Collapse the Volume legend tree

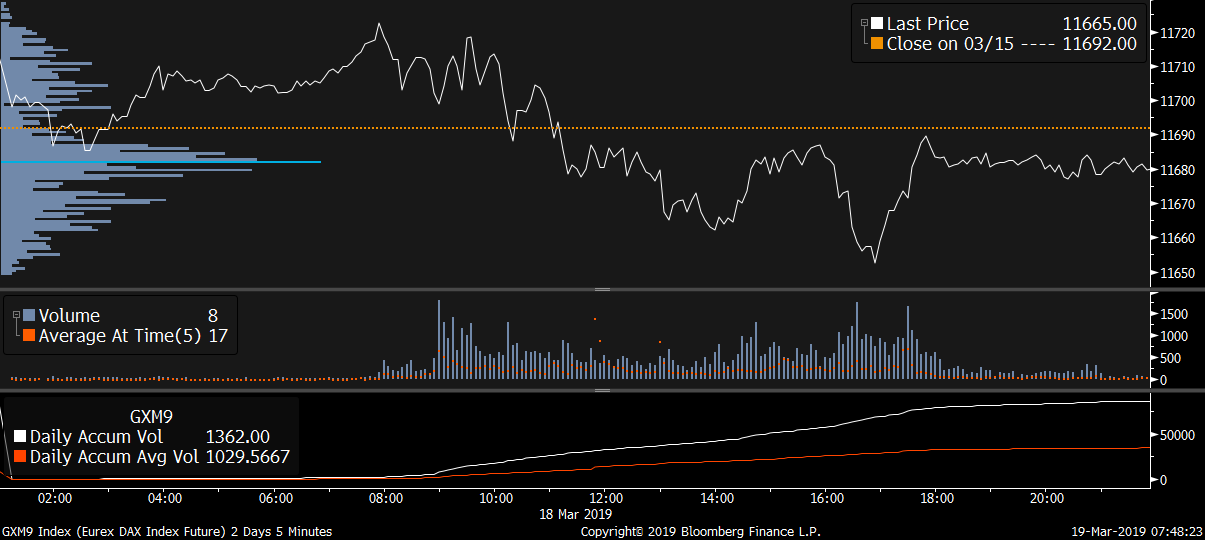(x=15, y=316)
